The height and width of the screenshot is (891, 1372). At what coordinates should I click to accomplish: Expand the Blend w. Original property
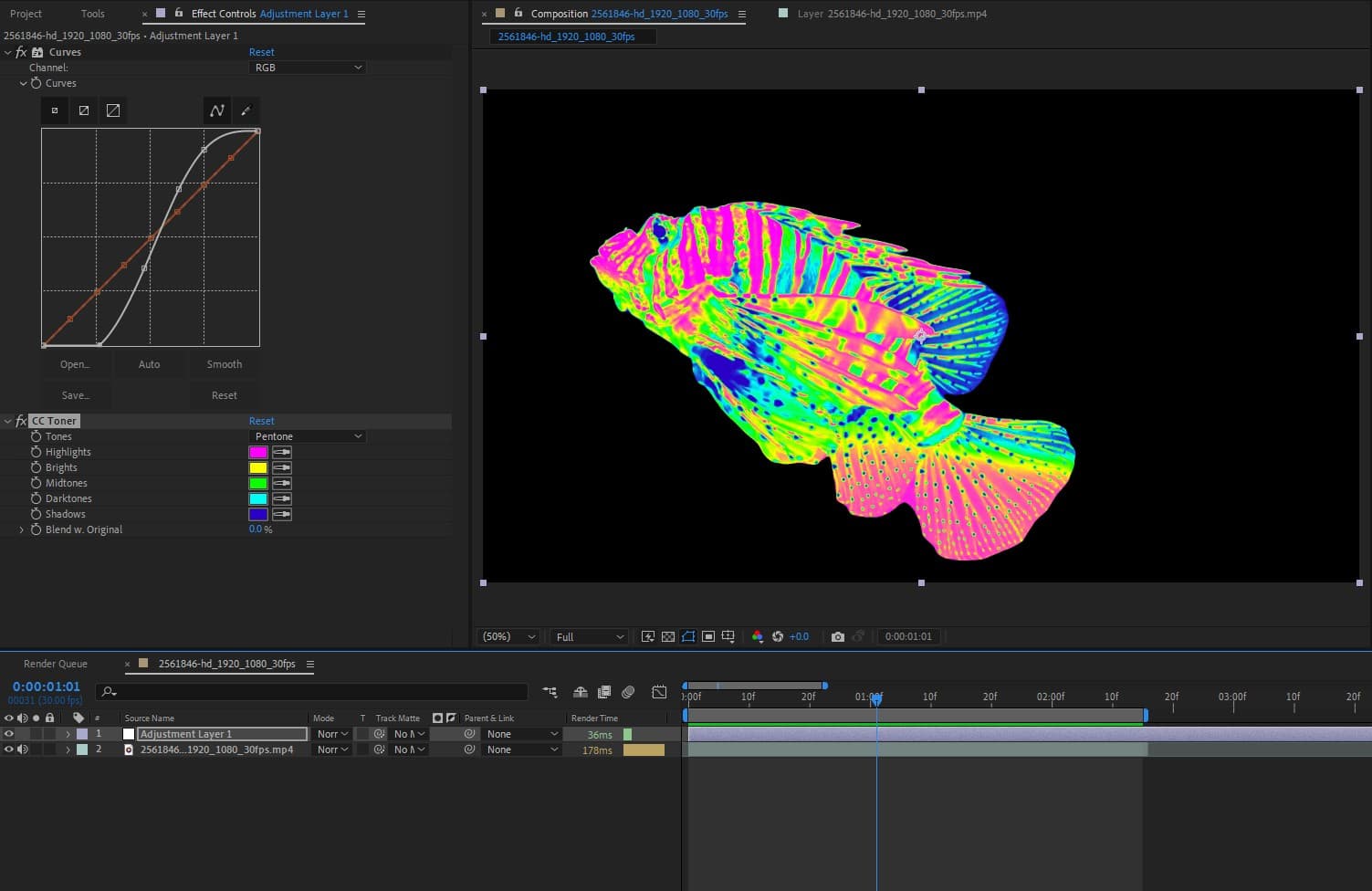point(22,529)
